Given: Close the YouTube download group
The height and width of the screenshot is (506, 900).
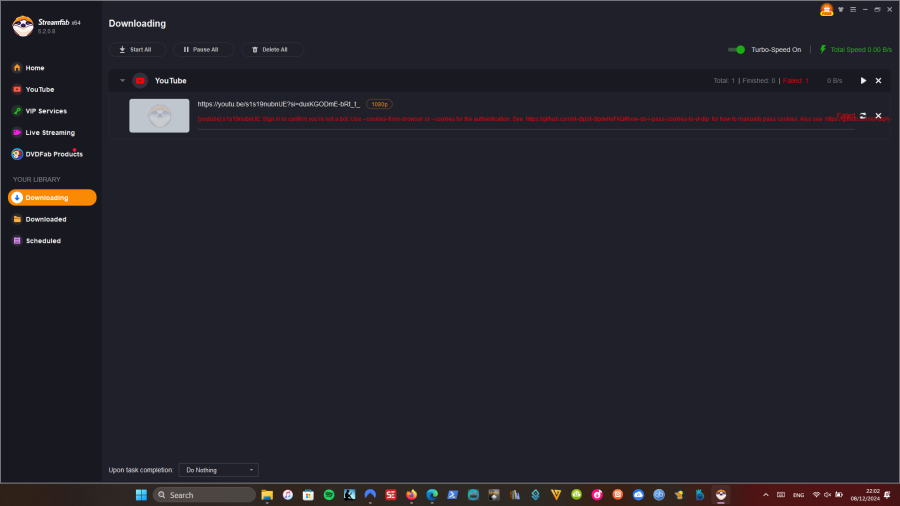Looking at the screenshot, I should [x=878, y=81].
